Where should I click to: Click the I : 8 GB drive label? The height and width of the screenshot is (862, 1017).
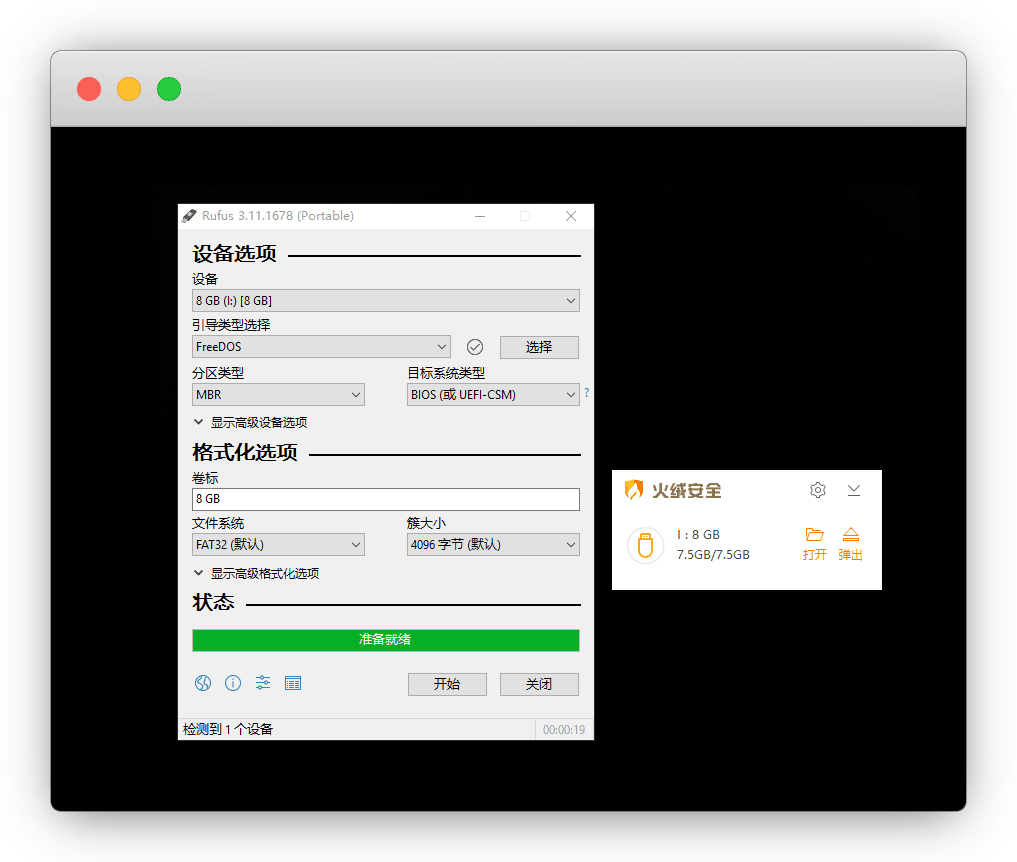698,534
